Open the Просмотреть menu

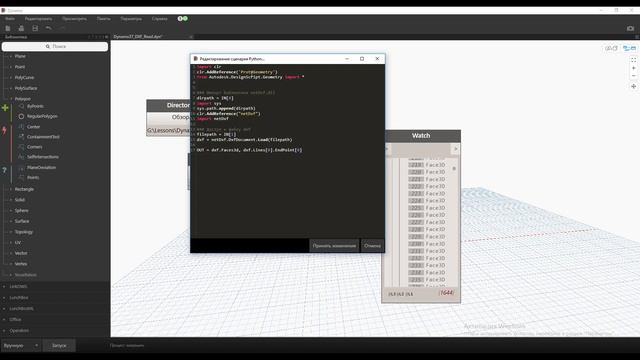tap(74, 19)
